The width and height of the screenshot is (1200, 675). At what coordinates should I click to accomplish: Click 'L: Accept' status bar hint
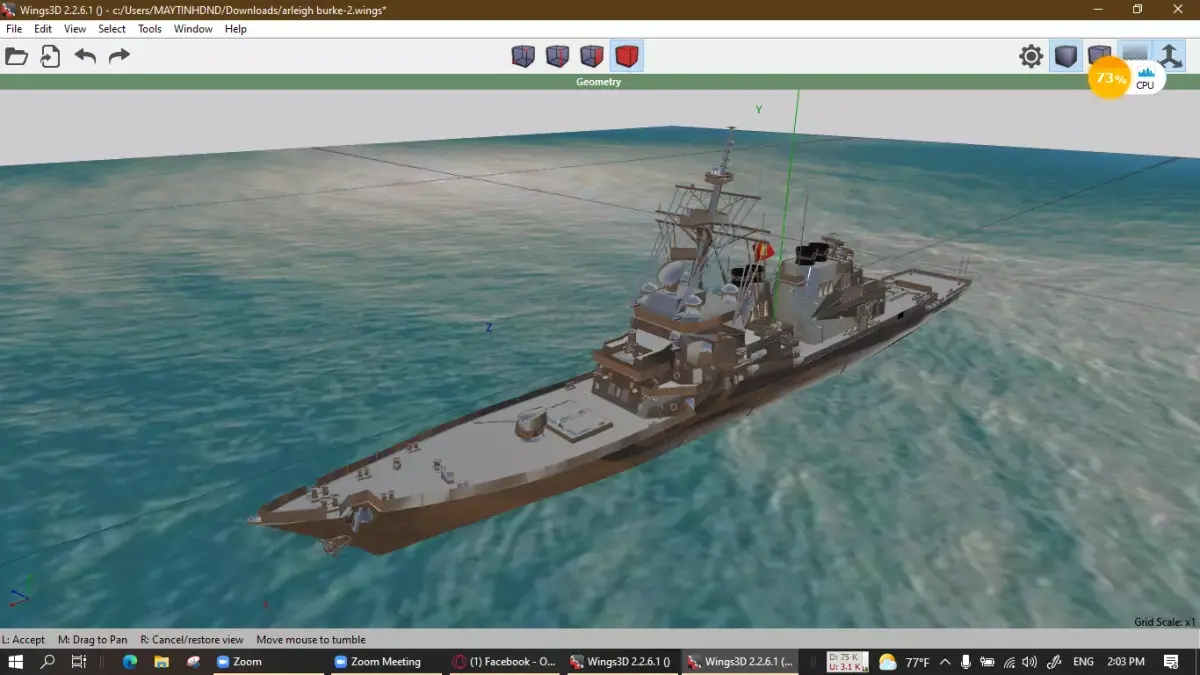24,639
